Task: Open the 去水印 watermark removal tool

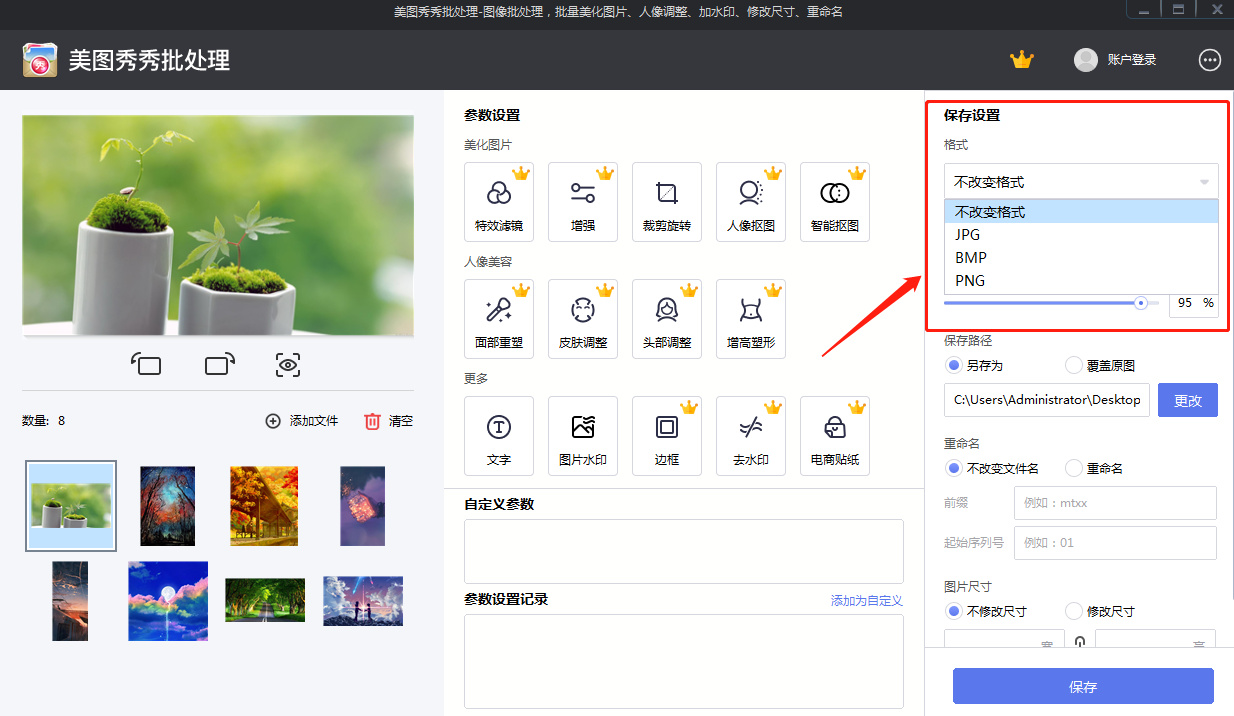Action: pyautogui.click(x=751, y=436)
